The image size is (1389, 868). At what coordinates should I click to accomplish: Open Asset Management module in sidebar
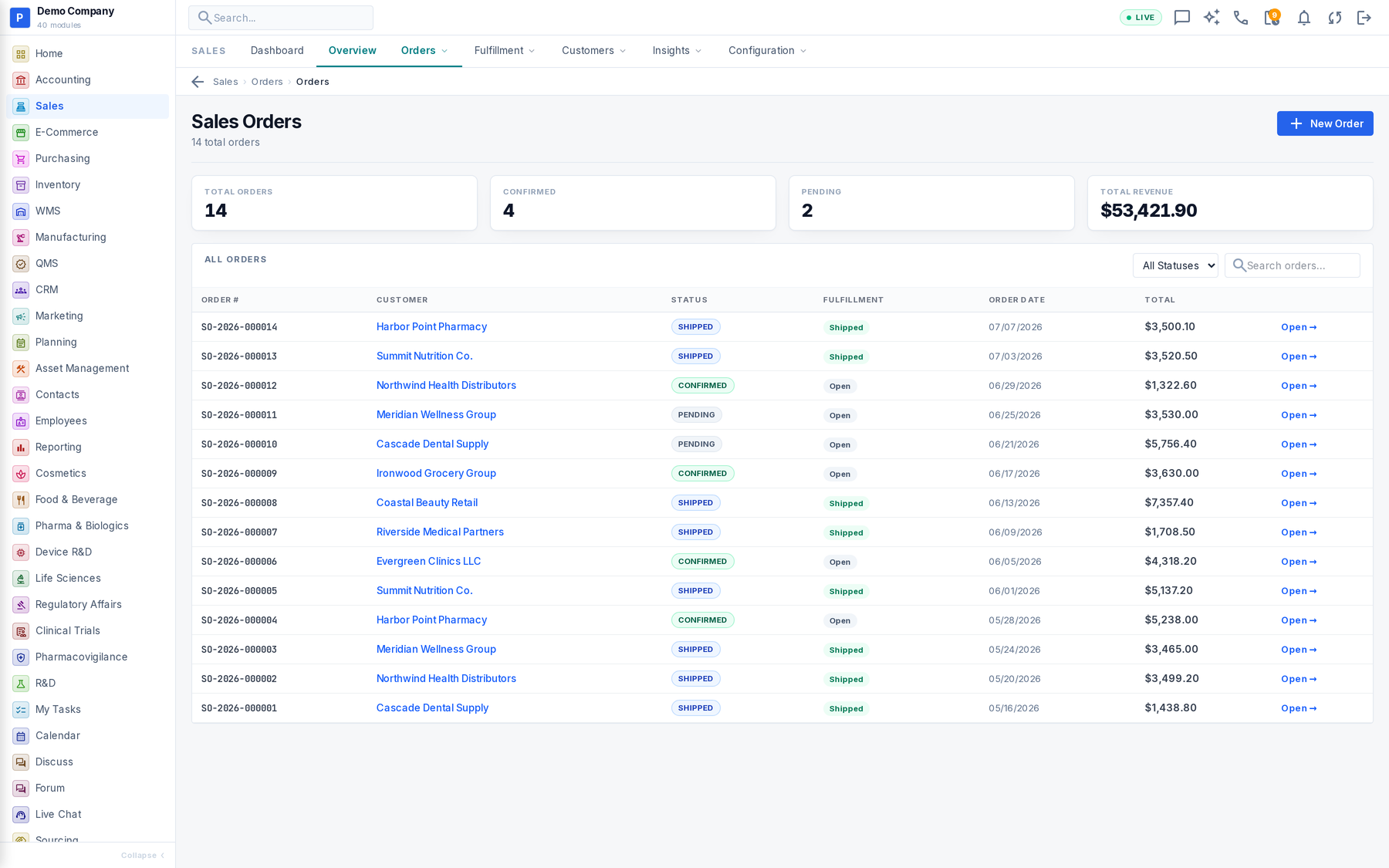87,368
